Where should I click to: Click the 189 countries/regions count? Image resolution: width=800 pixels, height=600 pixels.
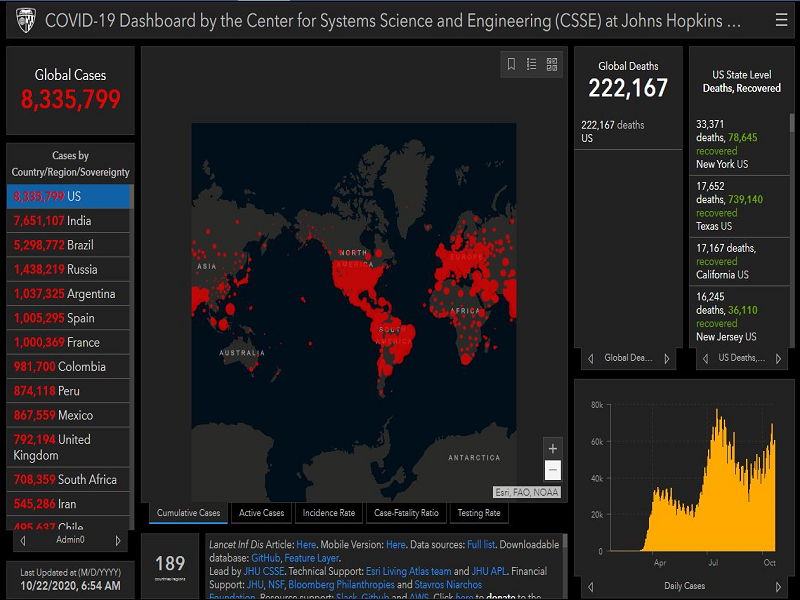coord(170,564)
